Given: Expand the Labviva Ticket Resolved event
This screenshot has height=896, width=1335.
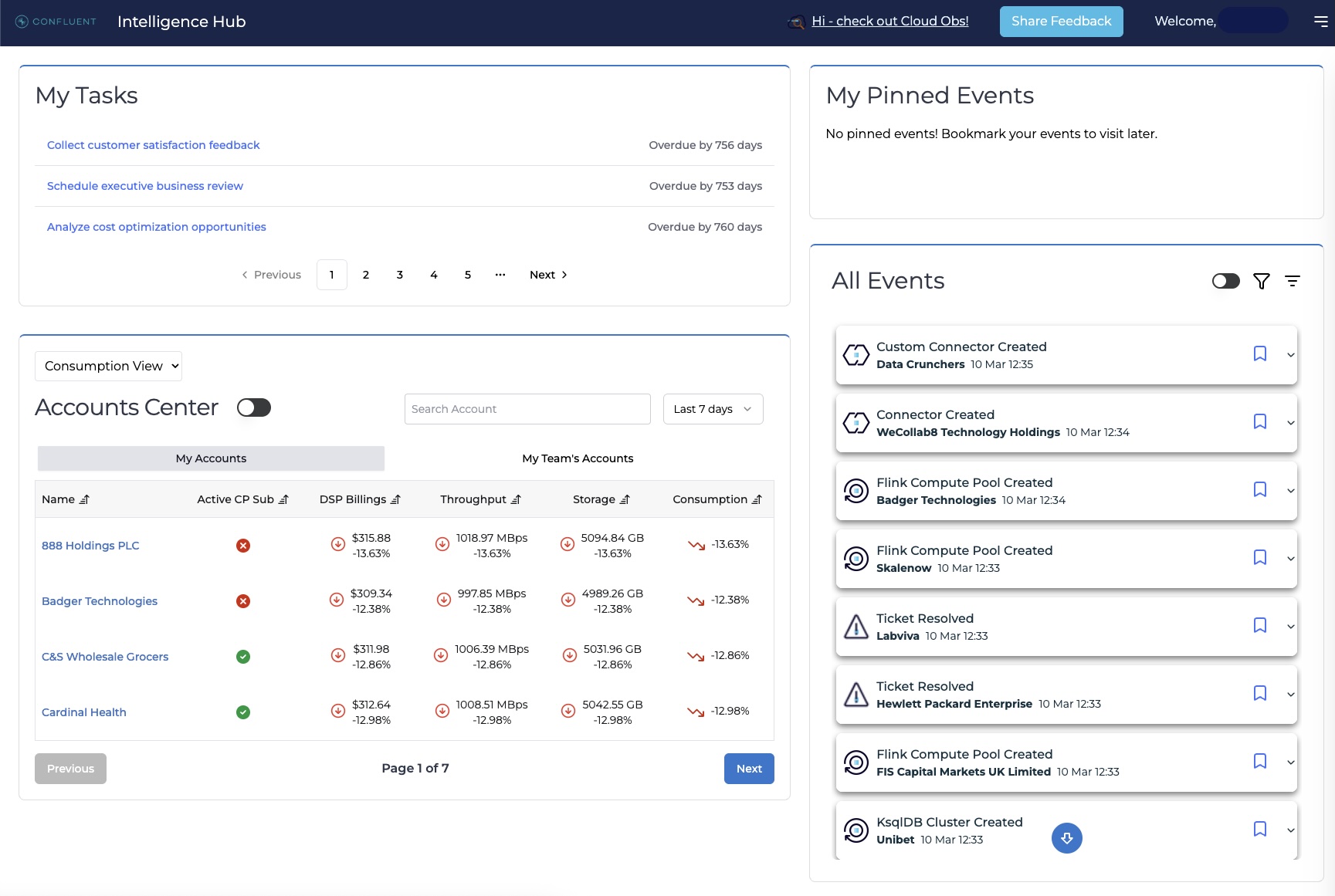Looking at the screenshot, I should (1290, 627).
